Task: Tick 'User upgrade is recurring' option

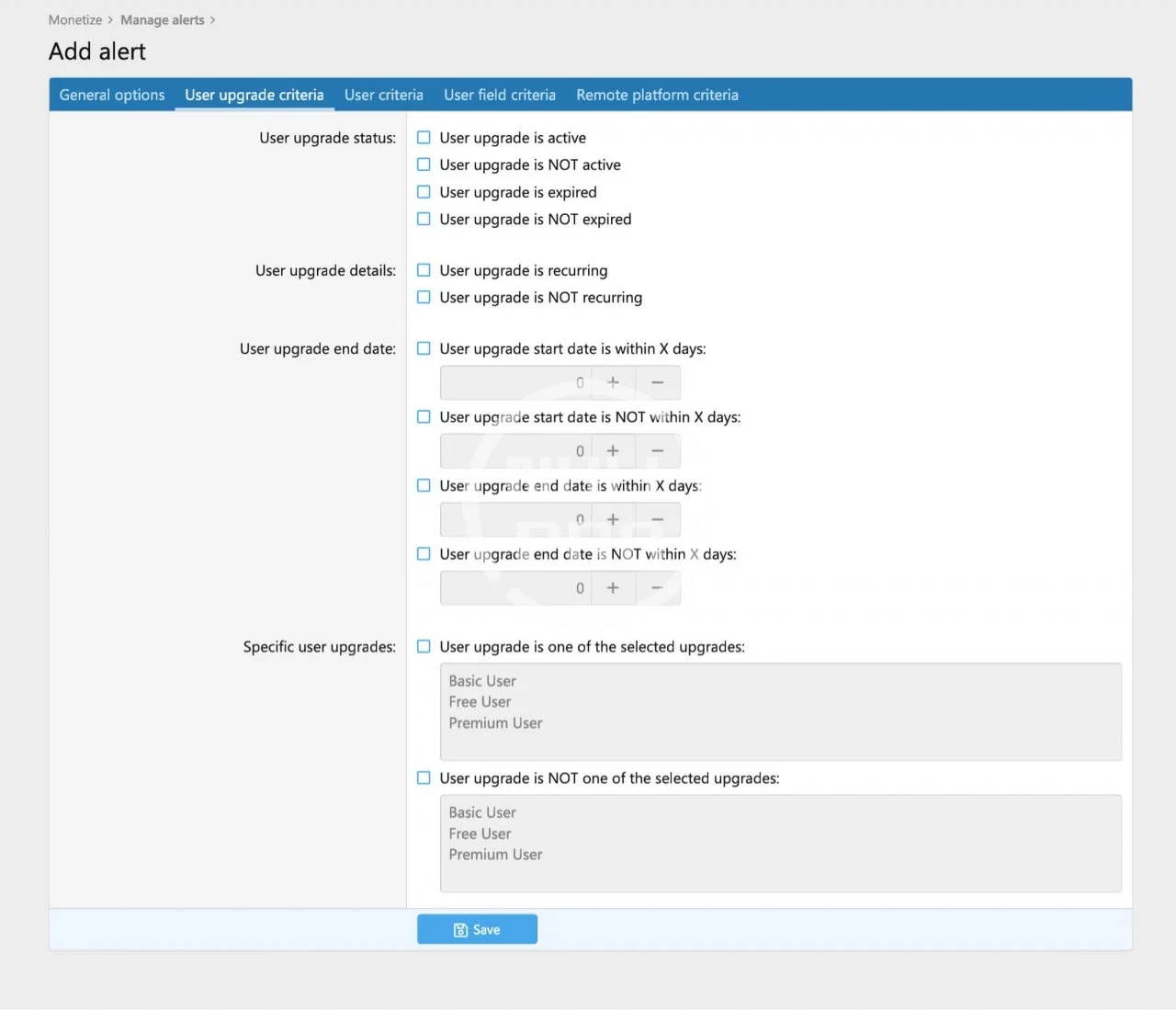Action: (424, 270)
